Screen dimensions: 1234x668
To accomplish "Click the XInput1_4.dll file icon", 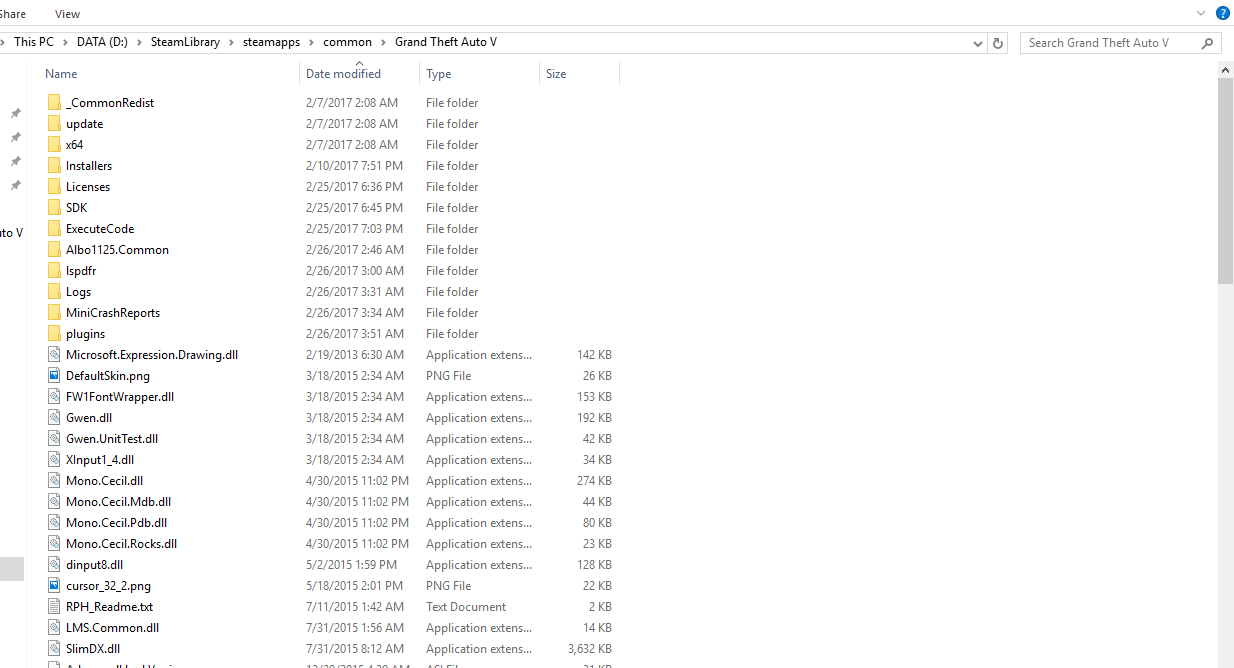I will pos(54,459).
